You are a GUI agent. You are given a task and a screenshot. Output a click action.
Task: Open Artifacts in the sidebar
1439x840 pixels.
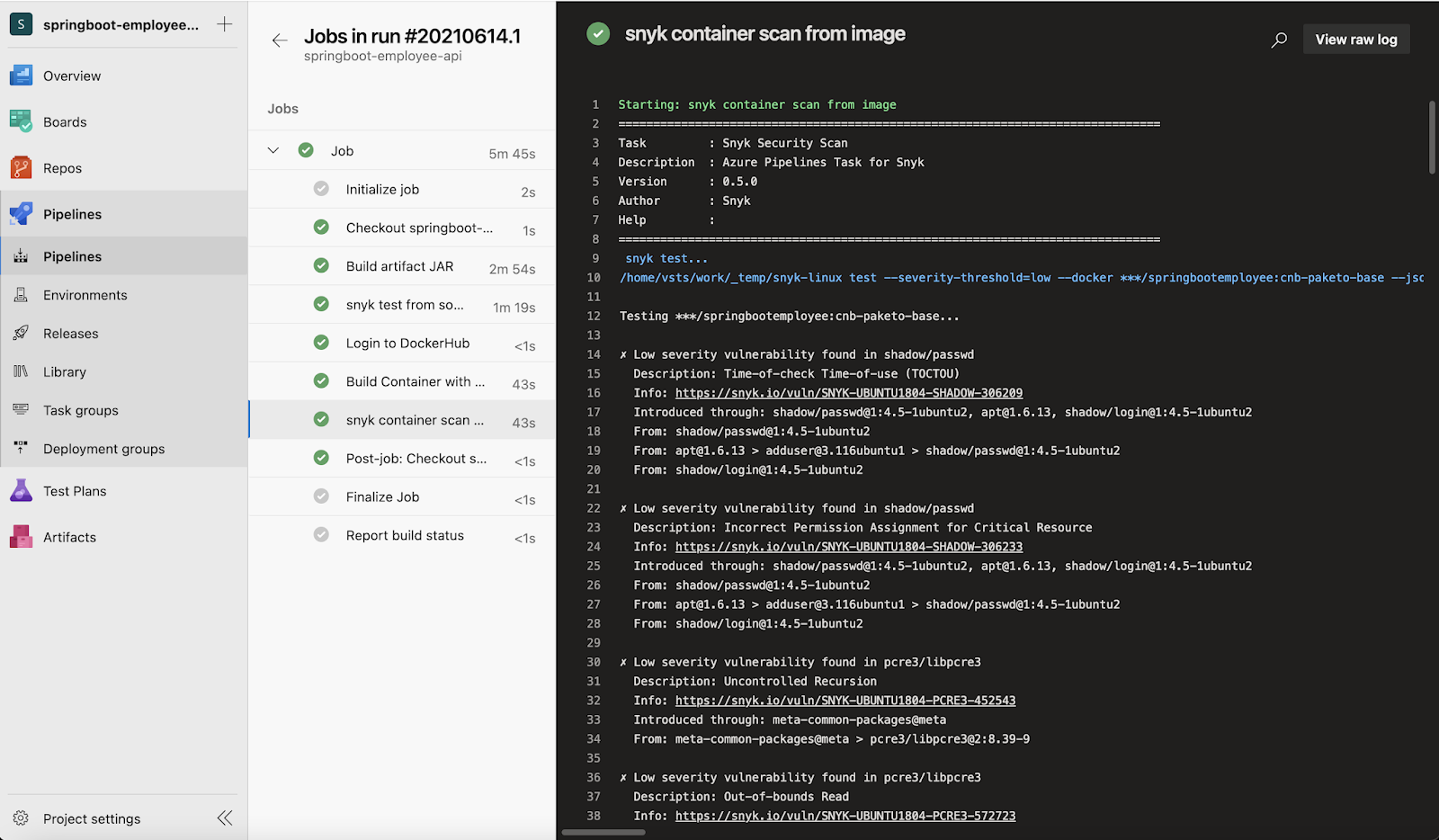click(124, 537)
